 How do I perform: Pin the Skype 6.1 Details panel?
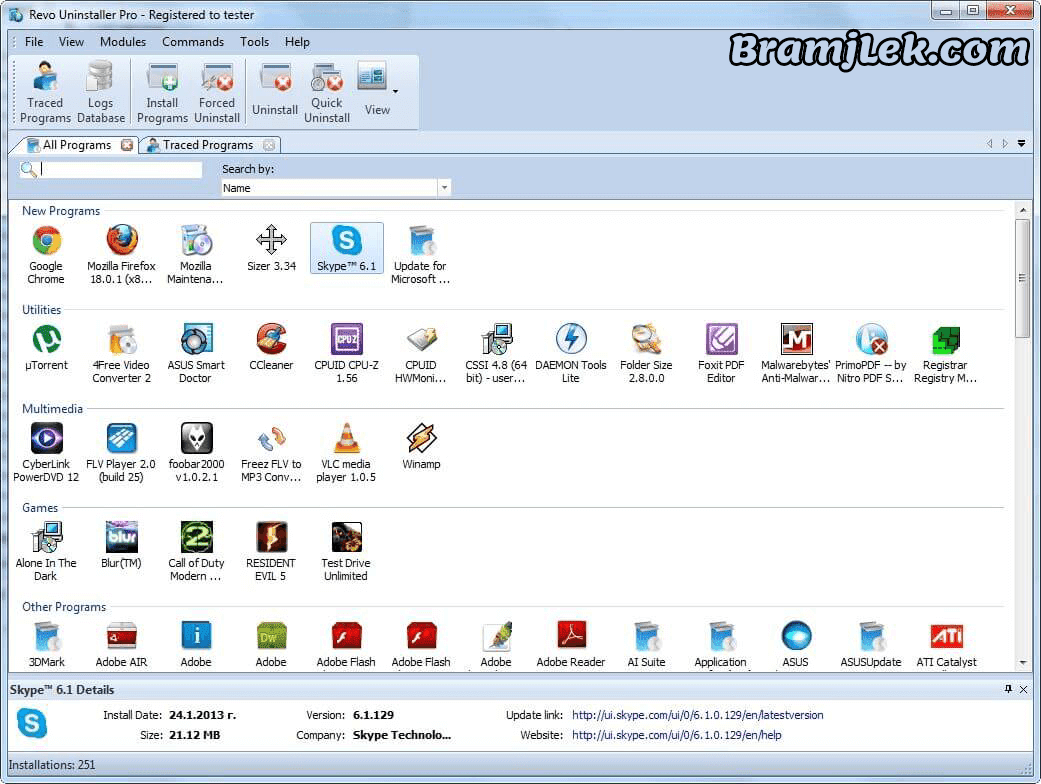tap(1008, 689)
